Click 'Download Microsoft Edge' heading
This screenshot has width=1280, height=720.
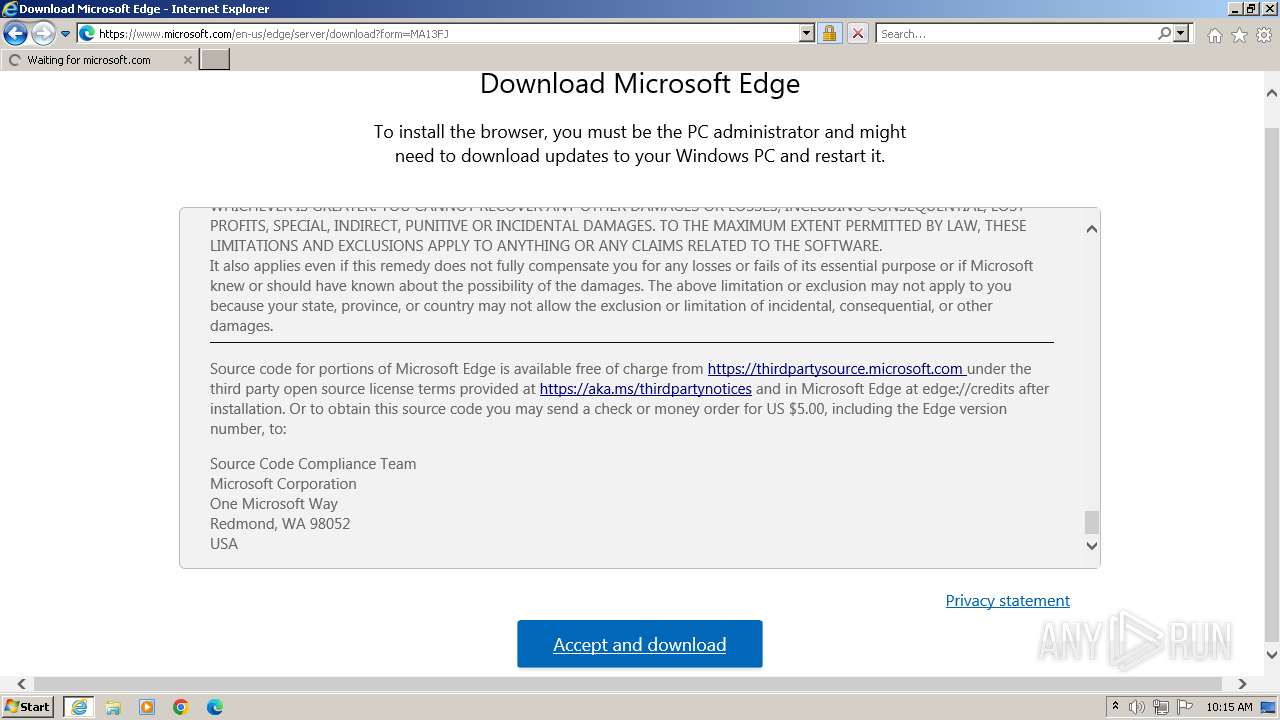point(640,83)
